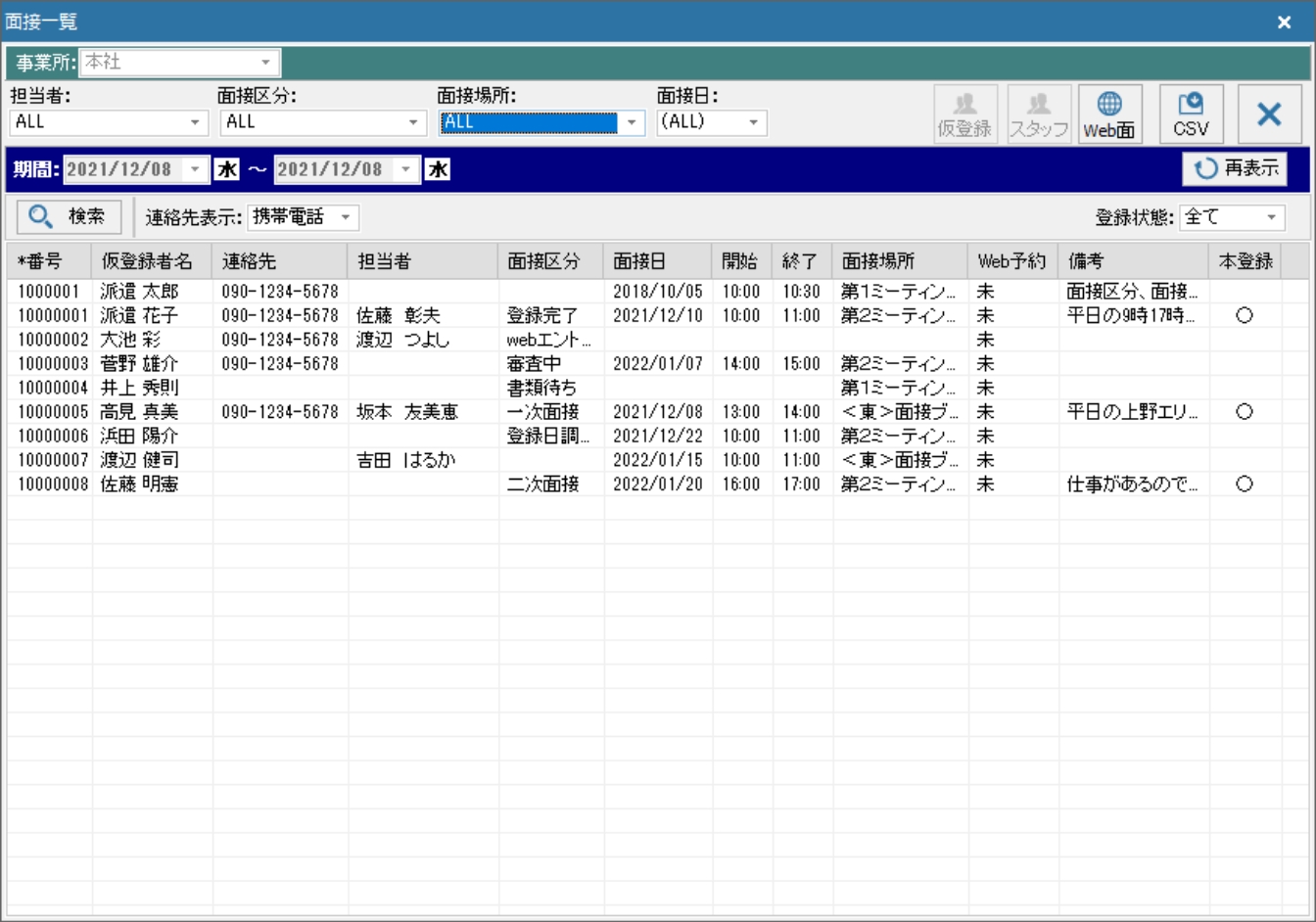Sort by *番号 column header
The width and height of the screenshot is (1316, 922).
(x=50, y=261)
